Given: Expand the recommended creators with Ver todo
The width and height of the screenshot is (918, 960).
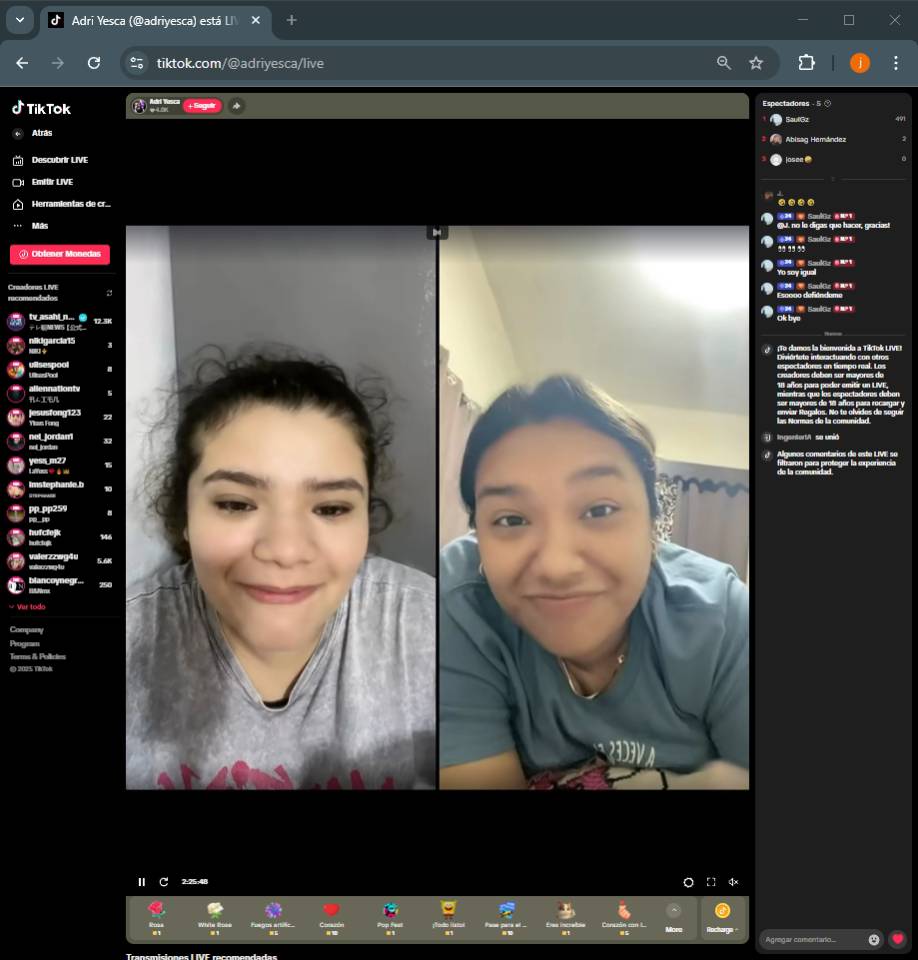Looking at the screenshot, I should tap(28, 607).
